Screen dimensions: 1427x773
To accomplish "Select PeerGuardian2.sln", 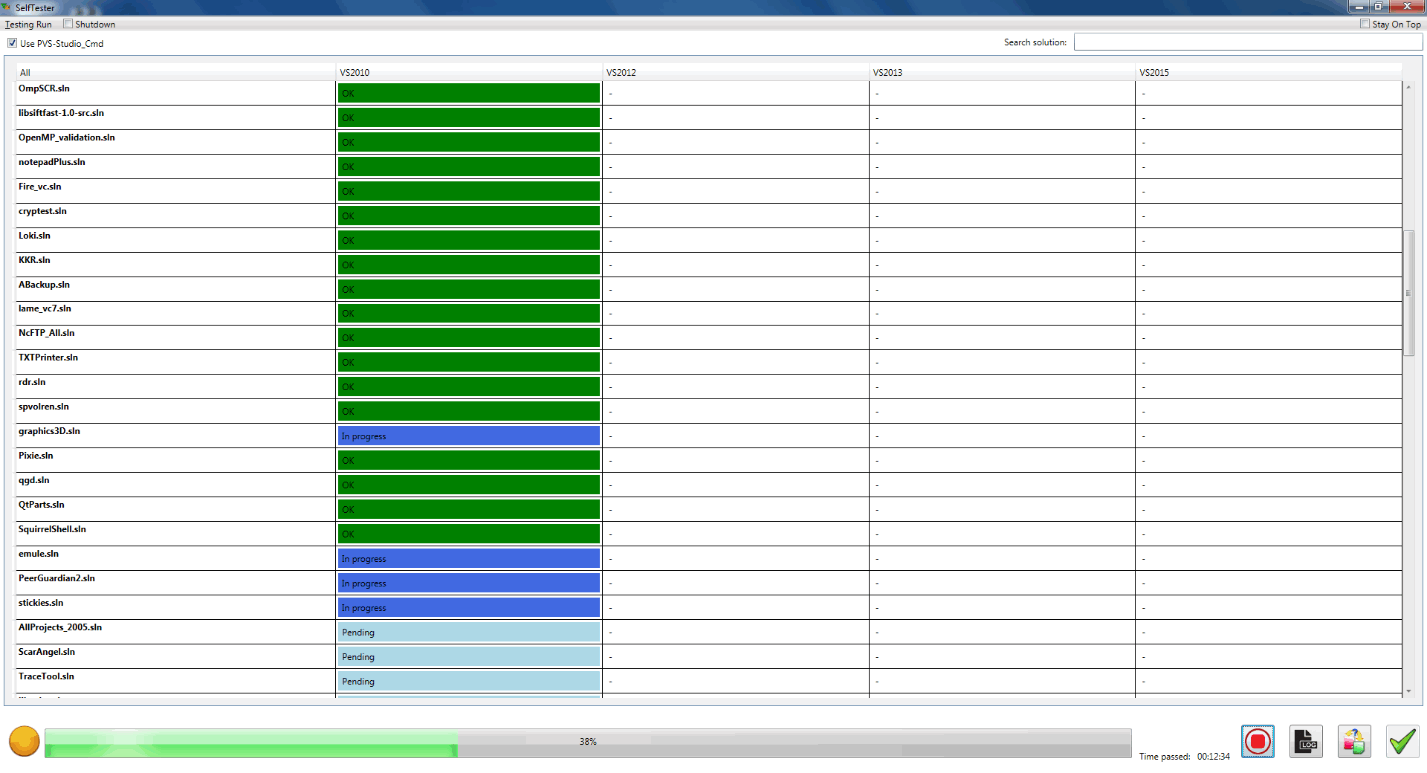I will pos(709,583).
